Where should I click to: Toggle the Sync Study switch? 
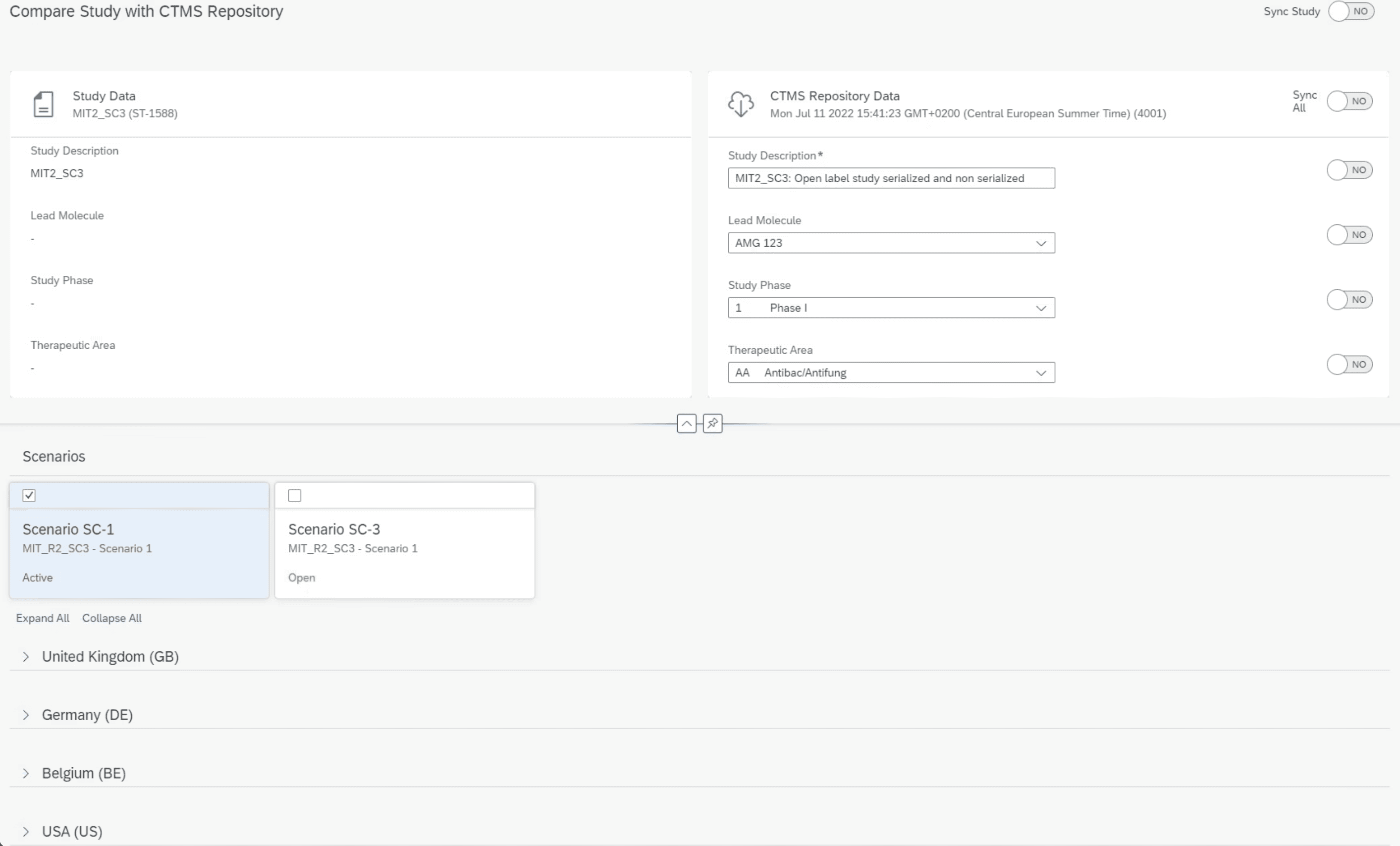1350,11
